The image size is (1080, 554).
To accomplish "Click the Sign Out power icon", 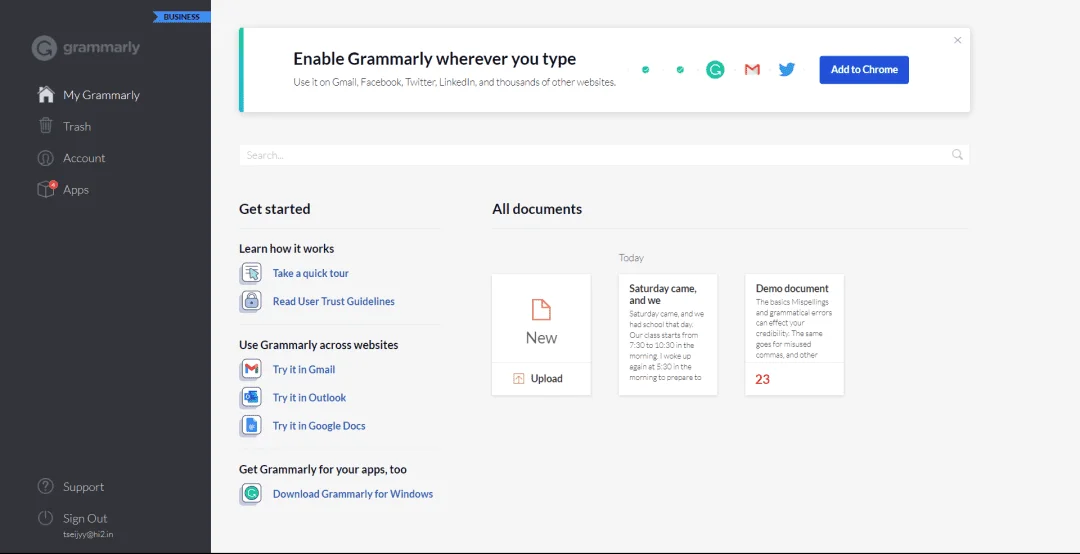I will click(x=45, y=518).
